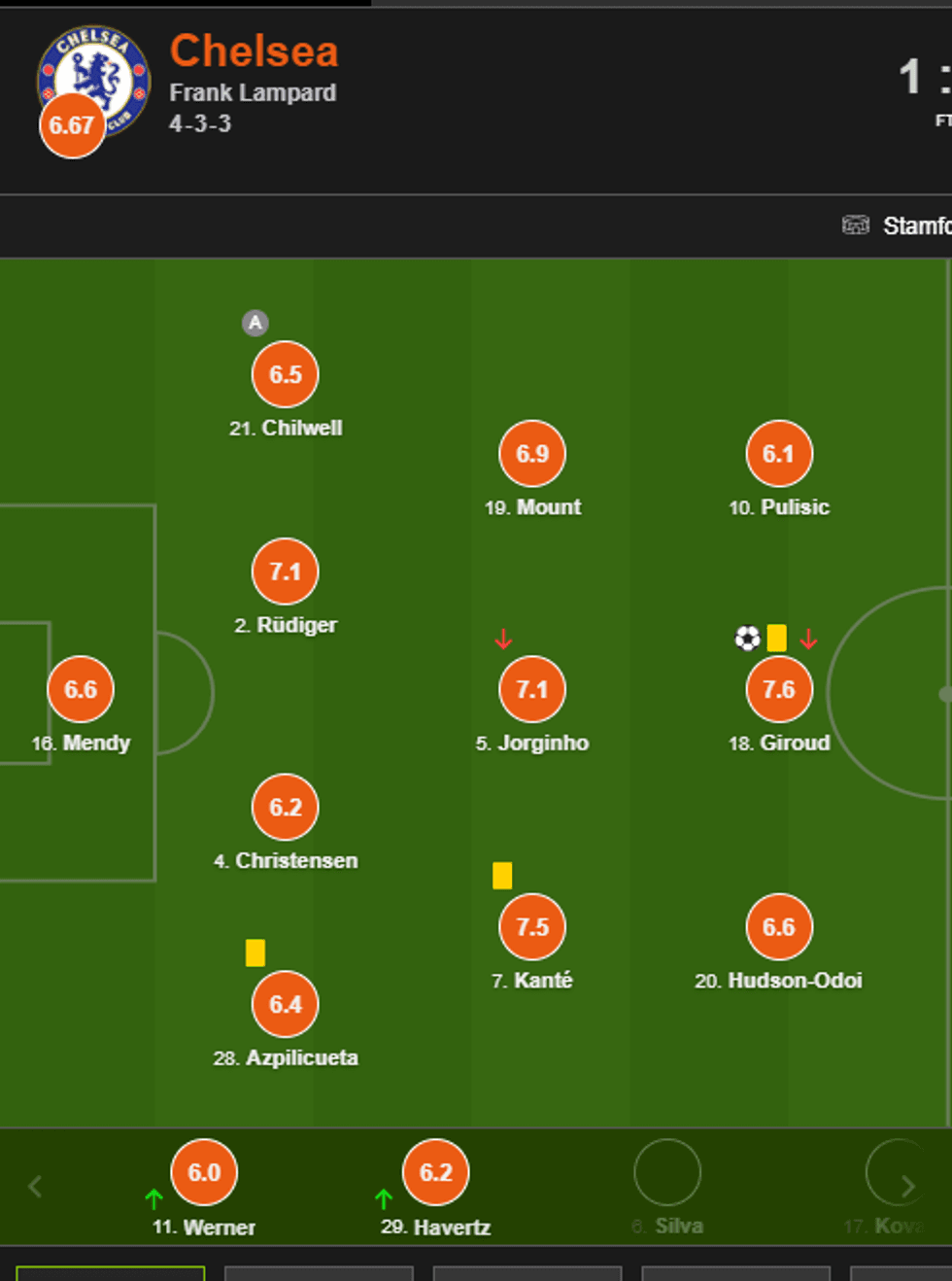Click the yellow card above Kanté
Image resolution: width=952 pixels, height=1281 pixels.
[x=502, y=876]
